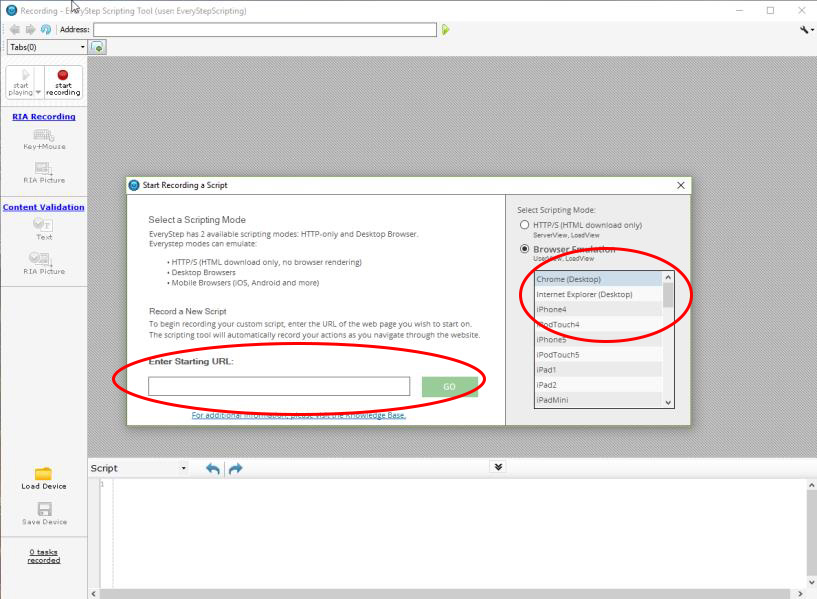The height and width of the screenshot is (599, 817).
Task: Click script editor vertical scroll up arrow
Action: (811, 485)
